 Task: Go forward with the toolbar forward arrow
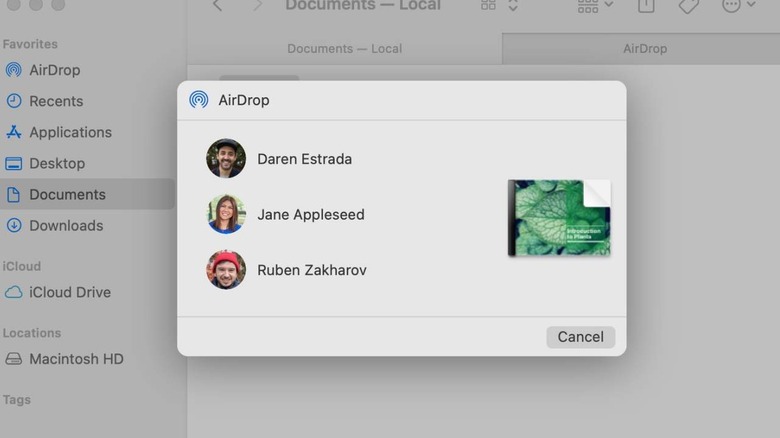(257, 5)
